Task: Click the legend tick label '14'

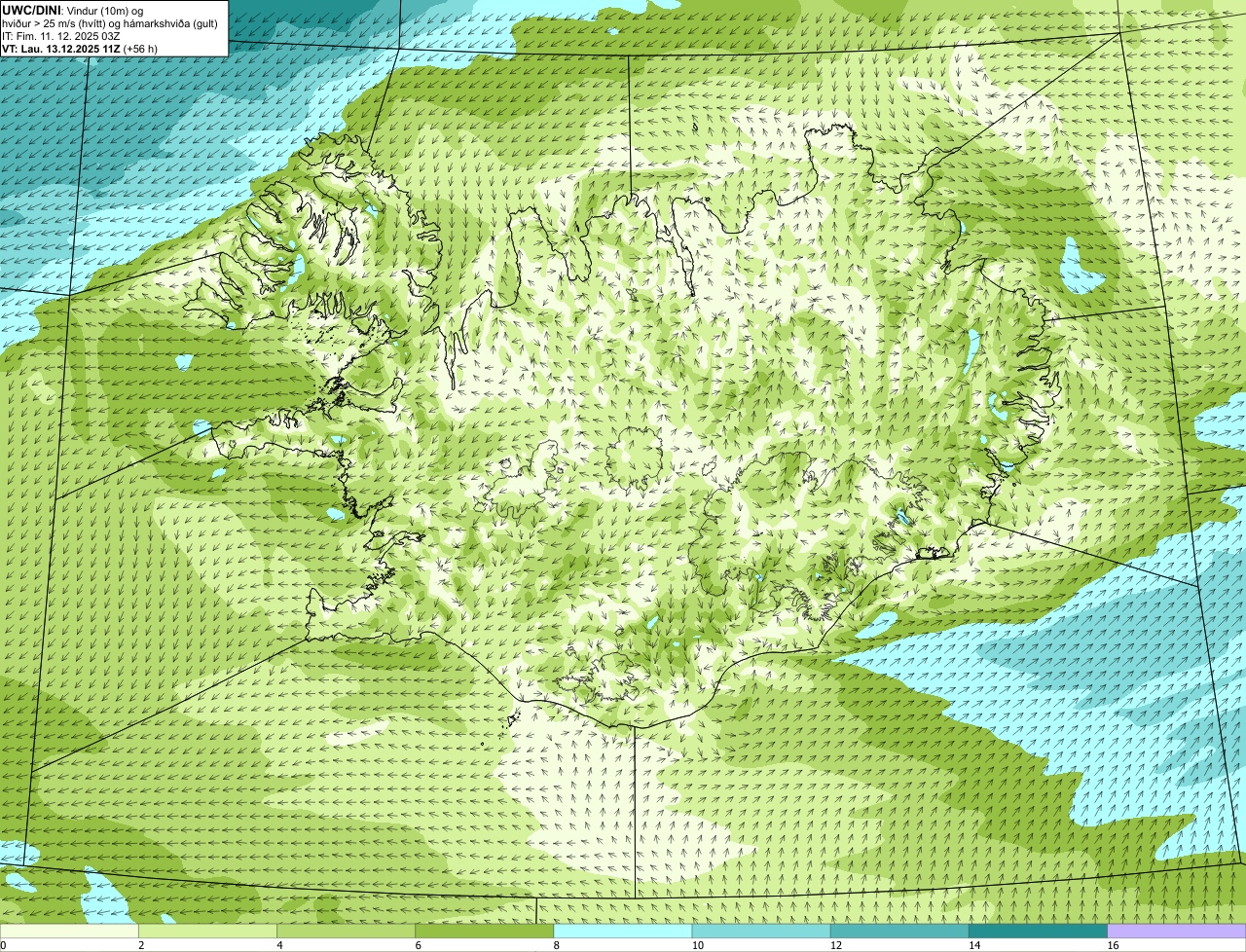Action: pos(974,945)
